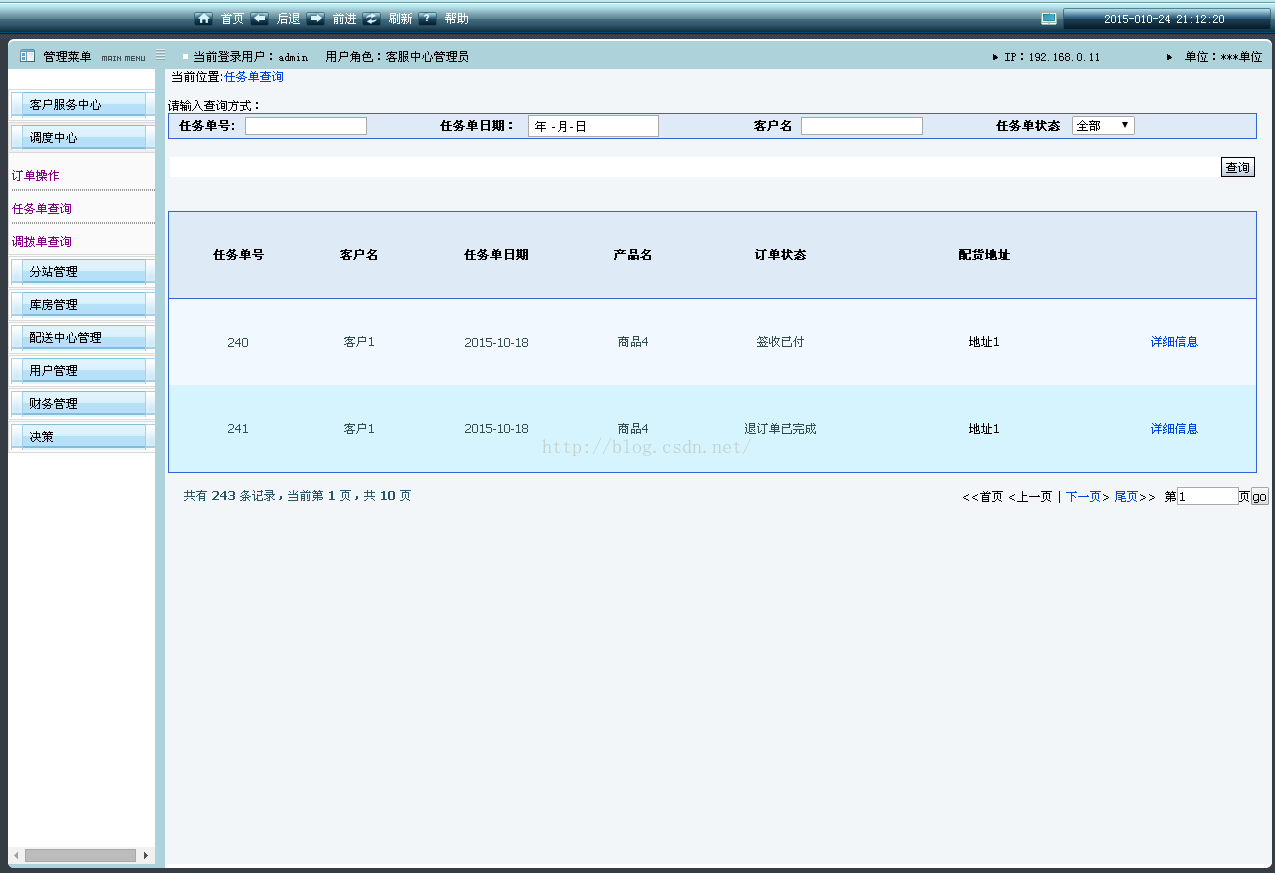The width and height of the screenshot is (1275, 873).
Task: Click the 产品名 column header
Action: [633, 255]
